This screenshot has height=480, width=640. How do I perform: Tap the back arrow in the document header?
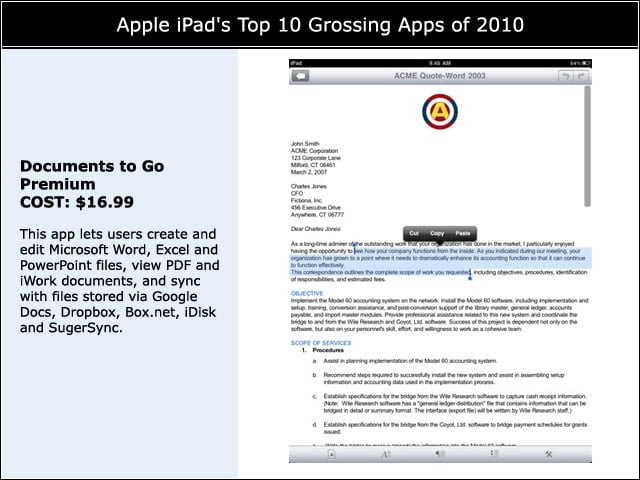click(x=300, y=76)
